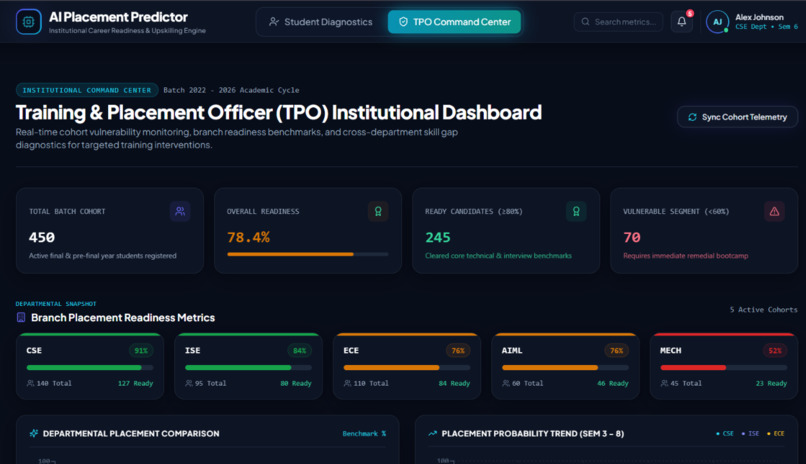Click the Alex Johnson profile name

(x=759, y=17)
